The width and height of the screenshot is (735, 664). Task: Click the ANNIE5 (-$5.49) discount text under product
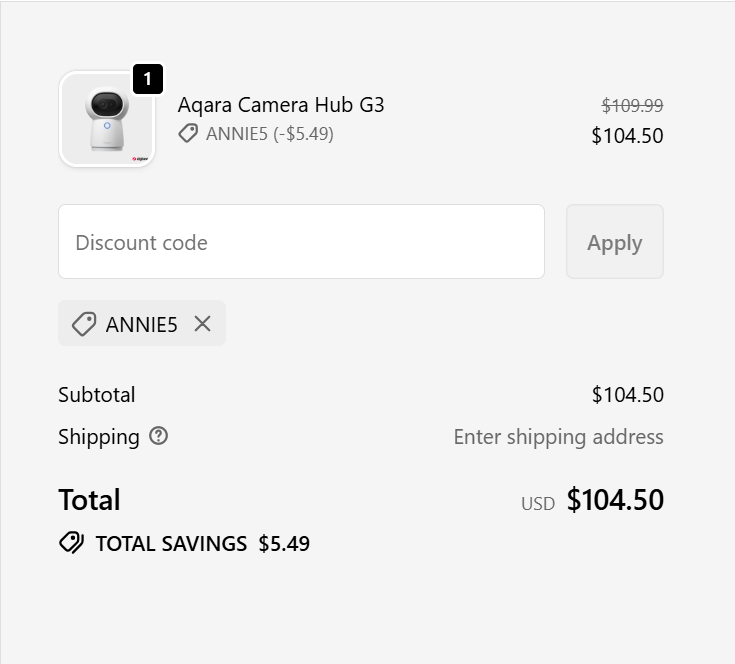coord(270,133)
